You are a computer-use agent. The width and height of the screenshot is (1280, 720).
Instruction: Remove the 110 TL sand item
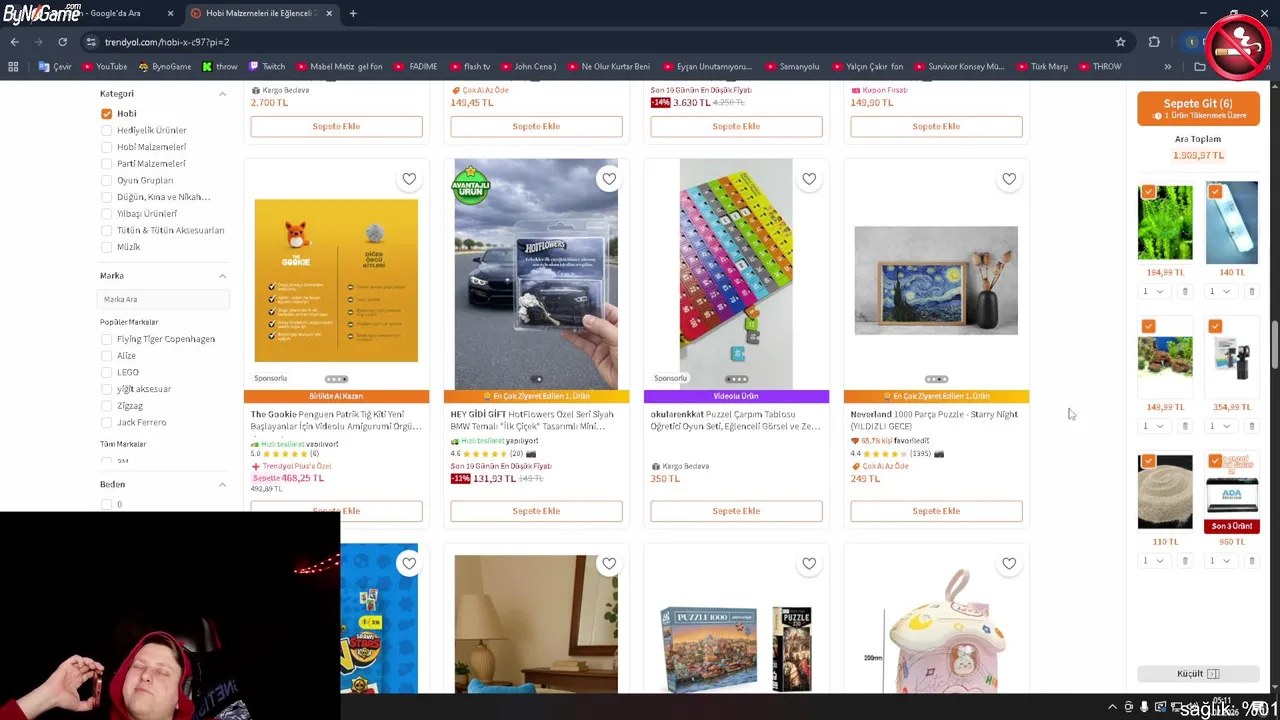(1185, 561)
